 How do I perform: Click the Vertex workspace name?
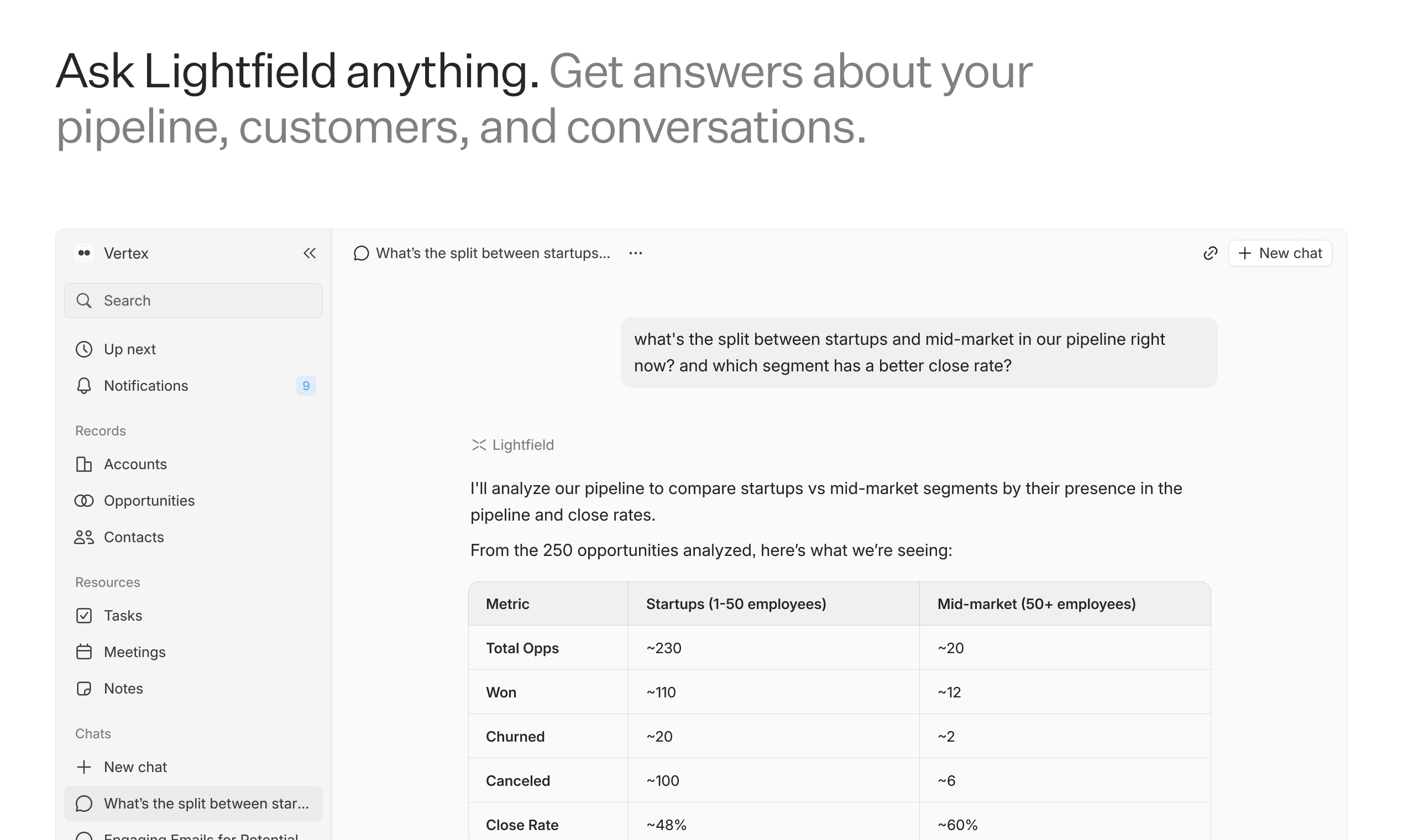(125, 253)
